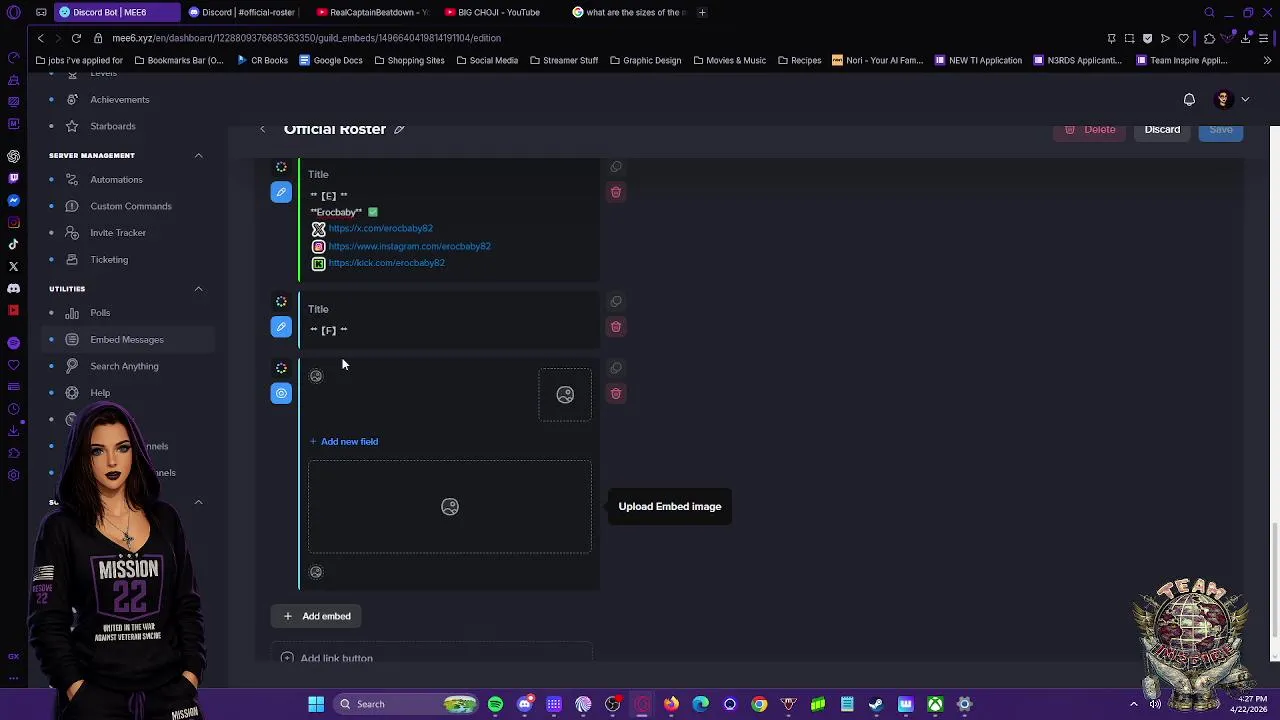The height and width of the screenshot is (720, 1280).
Task: Click Add new field link
Action: [x=344, y=441]
